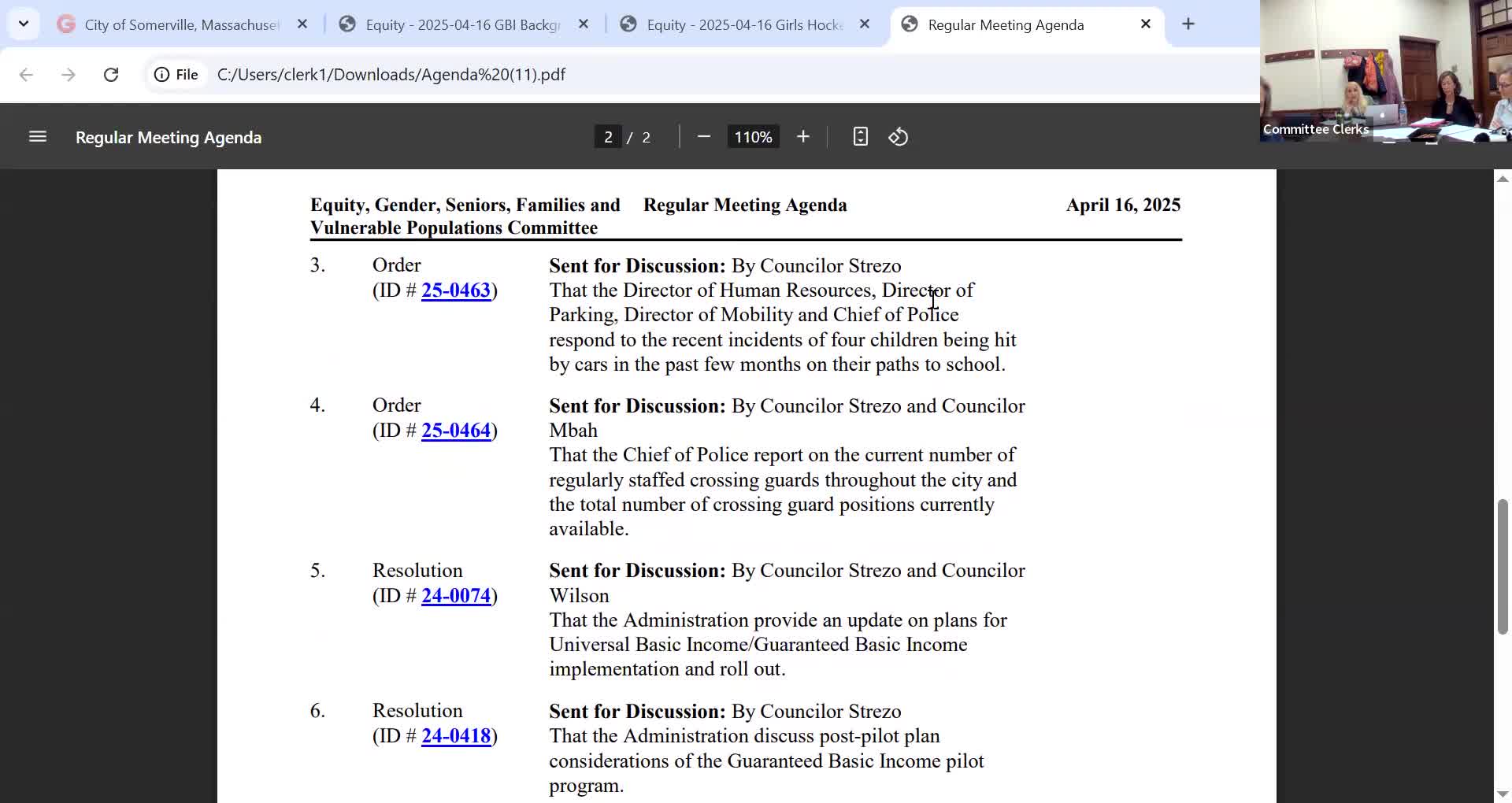Image resolution: width=1512 pixels, height=803 pixels.
Task: Open resolution link 24-0418
Action: (x=455, y=736)
